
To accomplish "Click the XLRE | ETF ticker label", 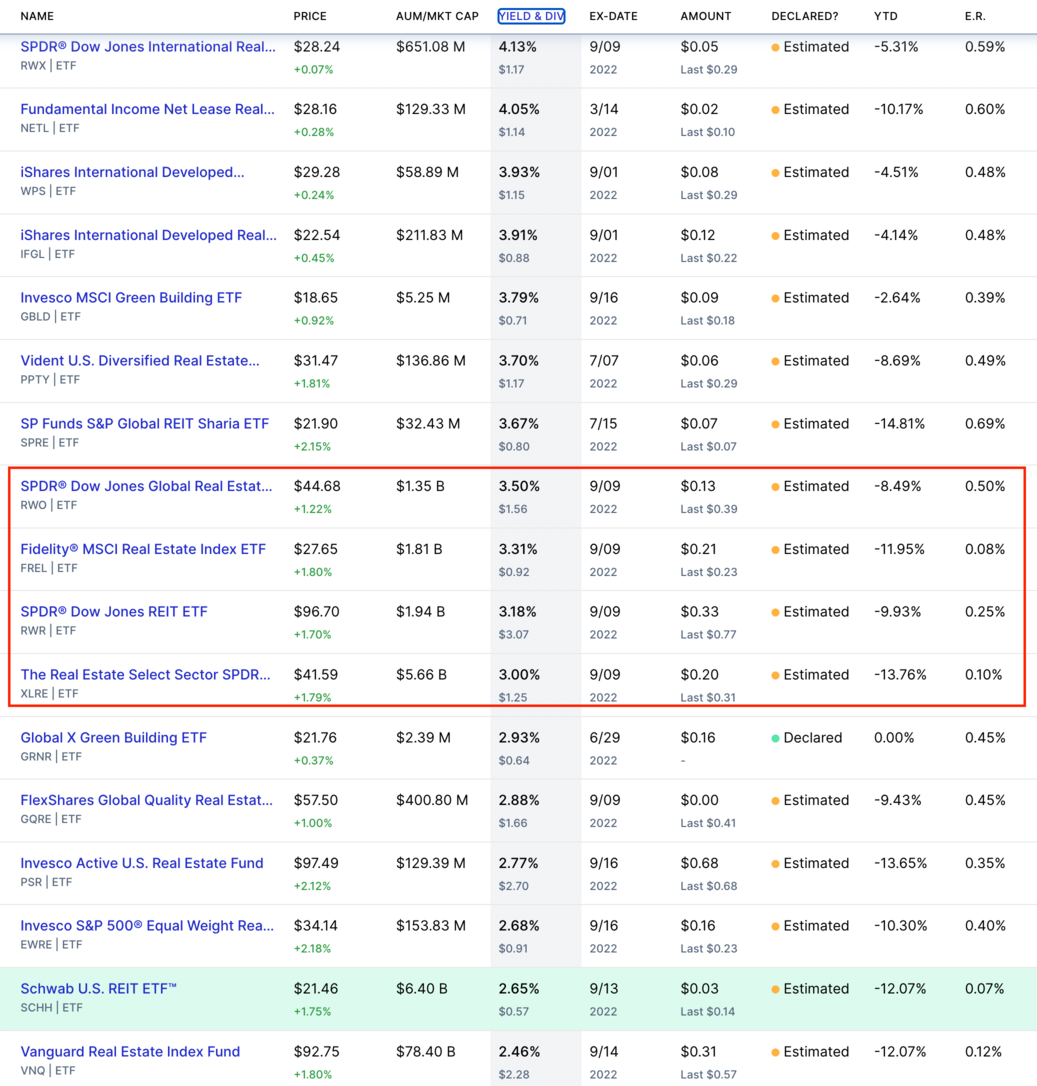I will pyautogui.click(x=49, y=693).
